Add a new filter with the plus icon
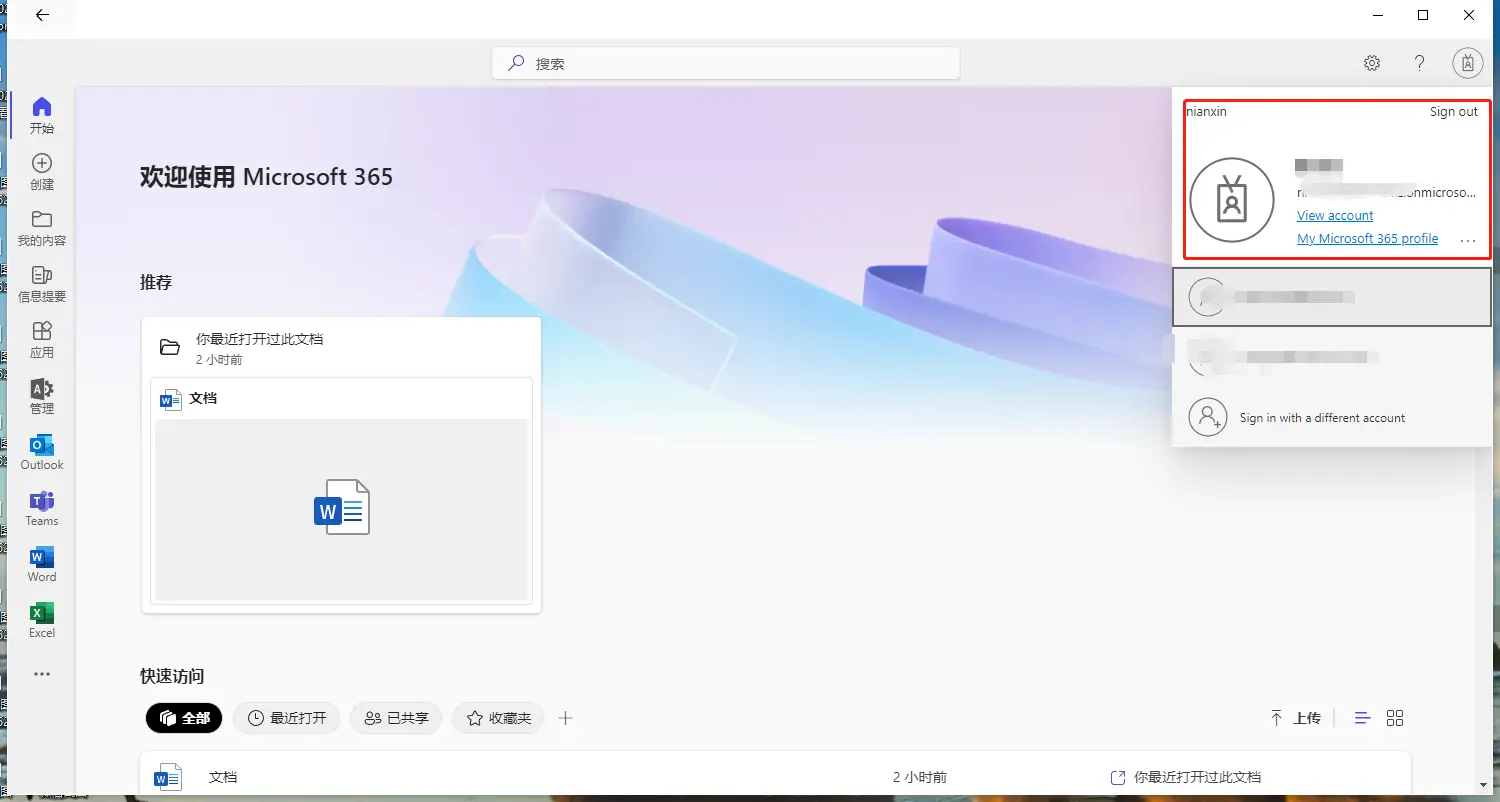The image size is (1500, 802). coord(565,717)
